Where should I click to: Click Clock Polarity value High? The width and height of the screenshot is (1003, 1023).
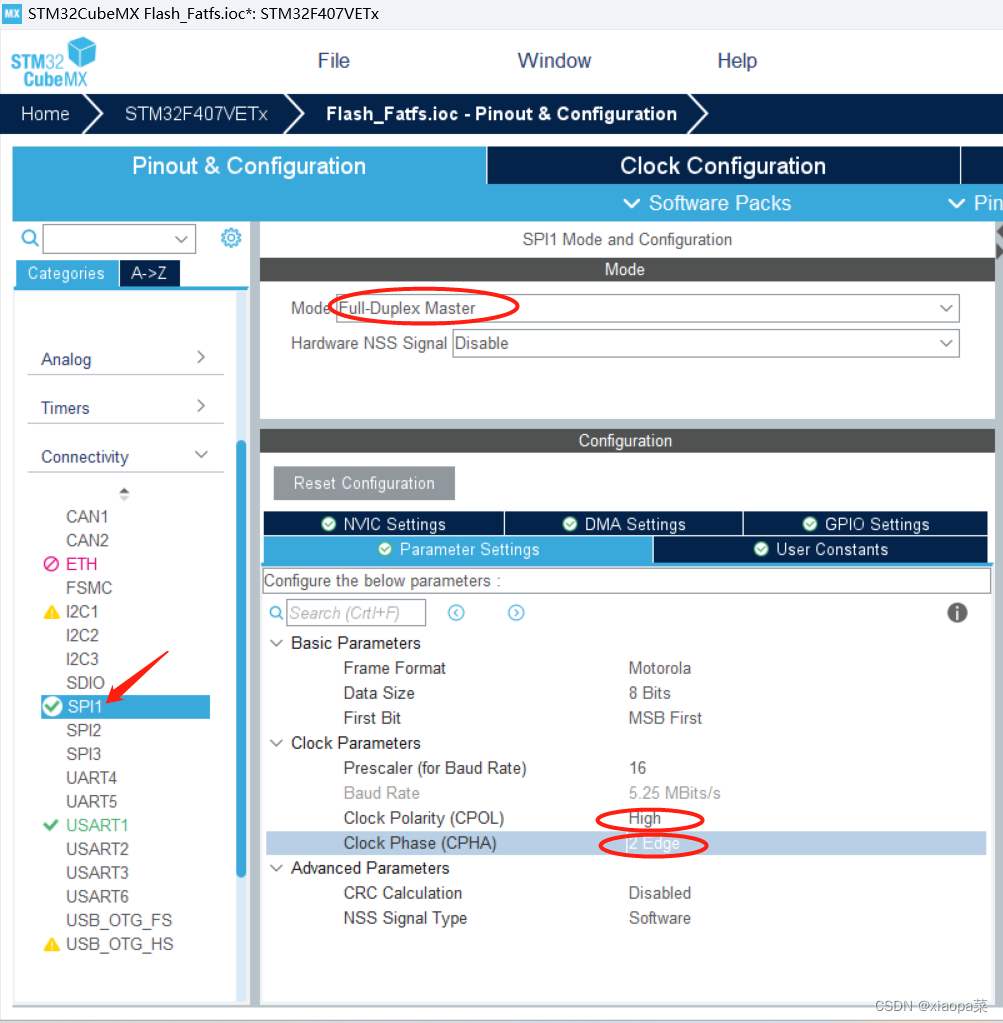tap(645, 818)
